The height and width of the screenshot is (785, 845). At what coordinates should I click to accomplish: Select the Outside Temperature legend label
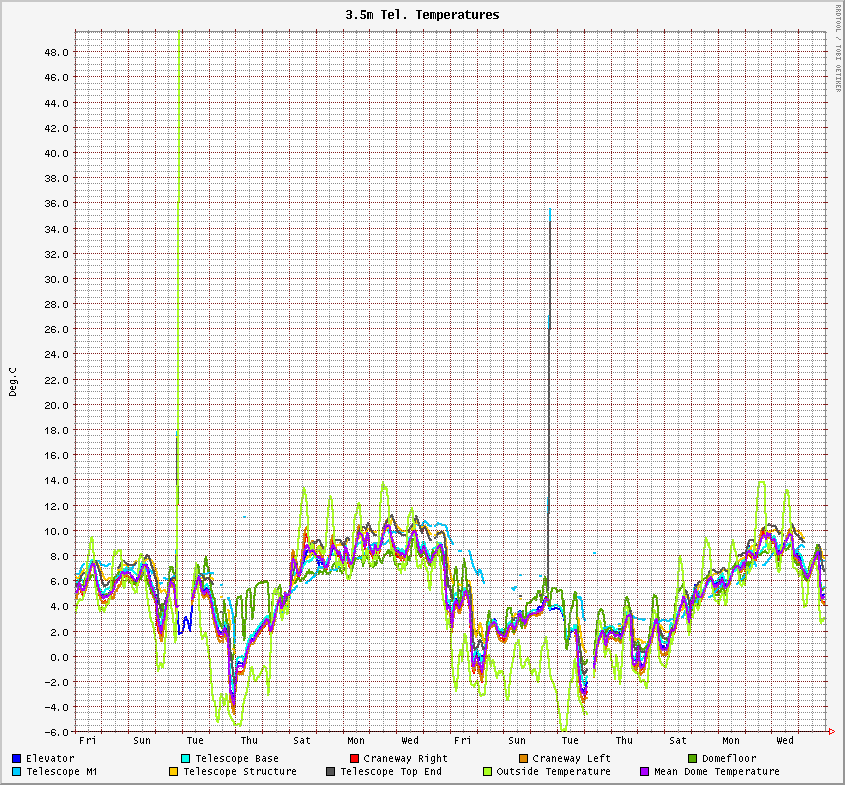pyautogui.click(x=553, y=772)
